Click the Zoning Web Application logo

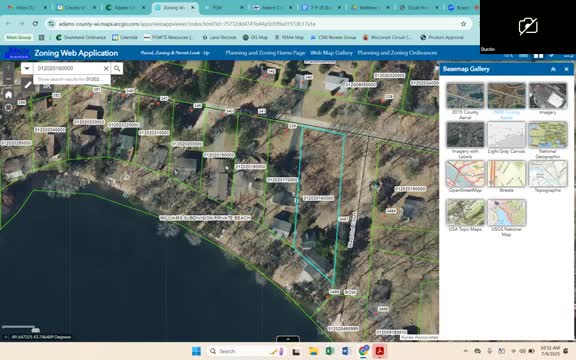(x=17, y=53)
